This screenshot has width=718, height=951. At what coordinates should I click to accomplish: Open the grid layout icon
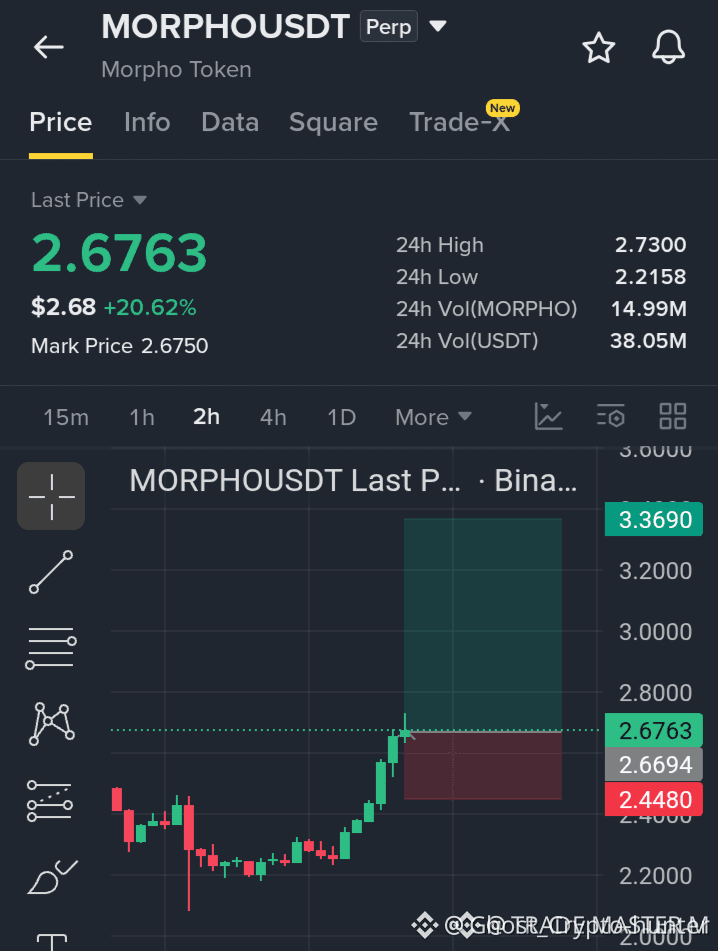[x=673, y=417]
